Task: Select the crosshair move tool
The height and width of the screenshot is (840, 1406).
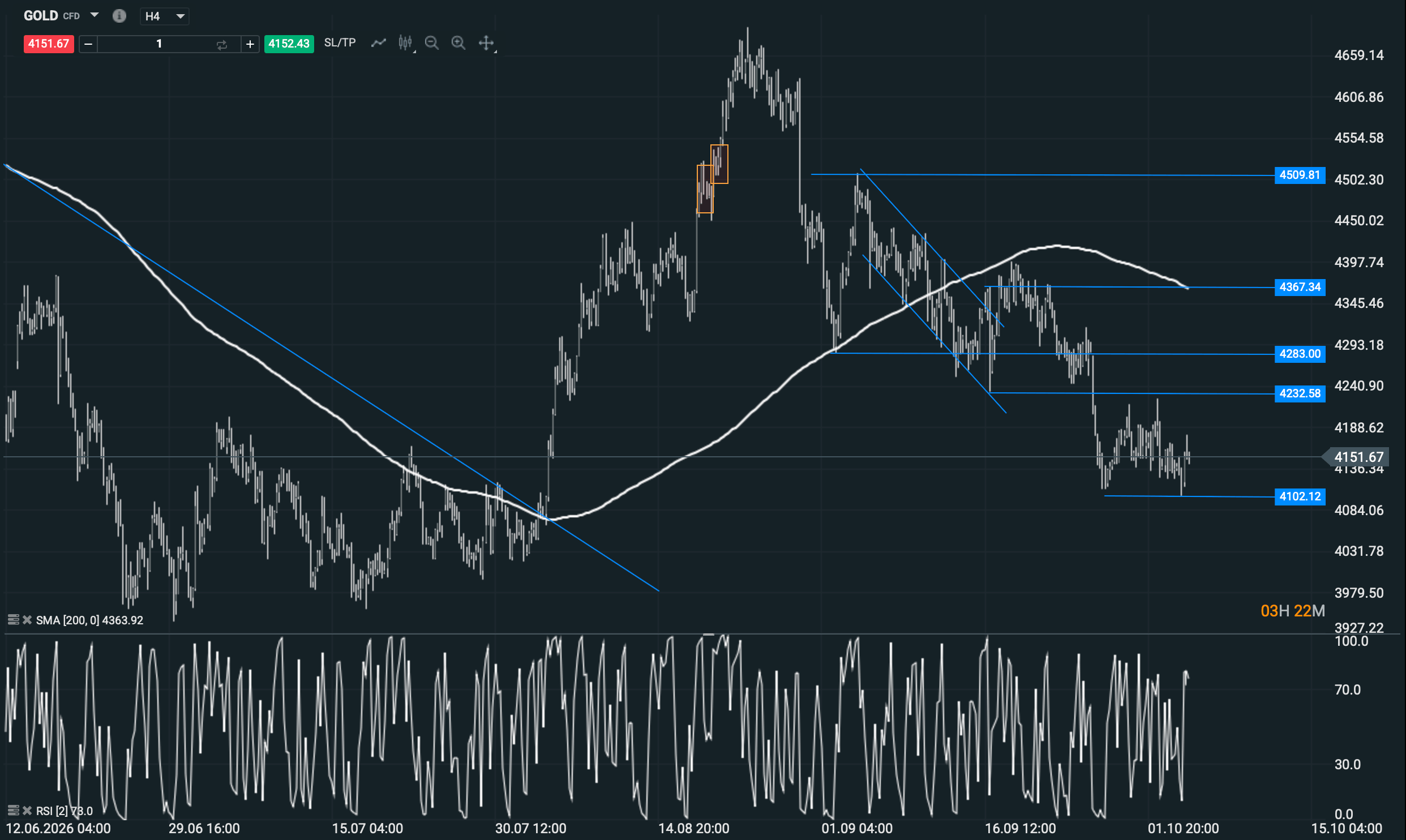Action: click(x=486, y=43)
